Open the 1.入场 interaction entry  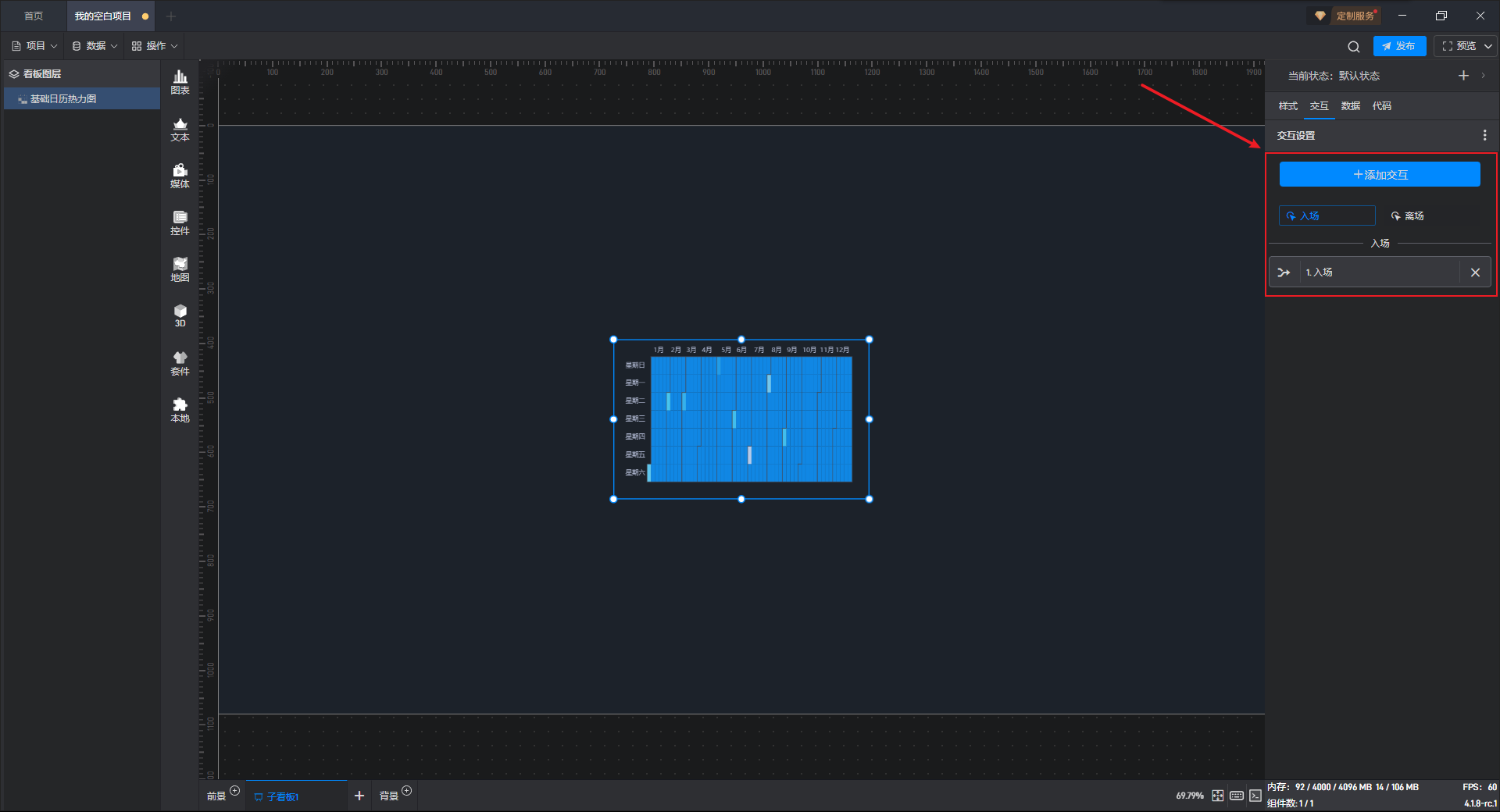coord(1380,272)
